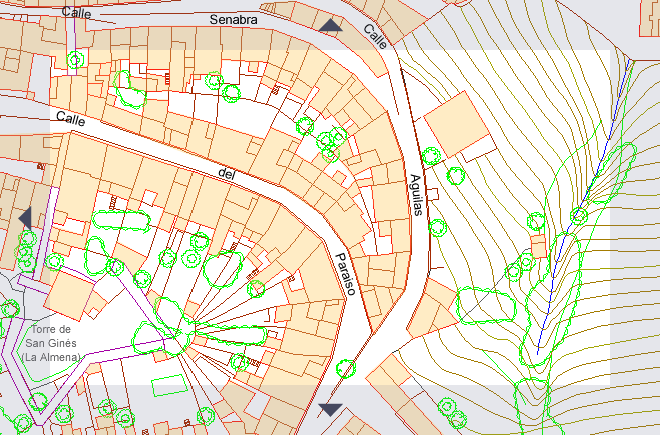Pan the map south with the down arrow
The image size is (660, 435).
[330, 410]
